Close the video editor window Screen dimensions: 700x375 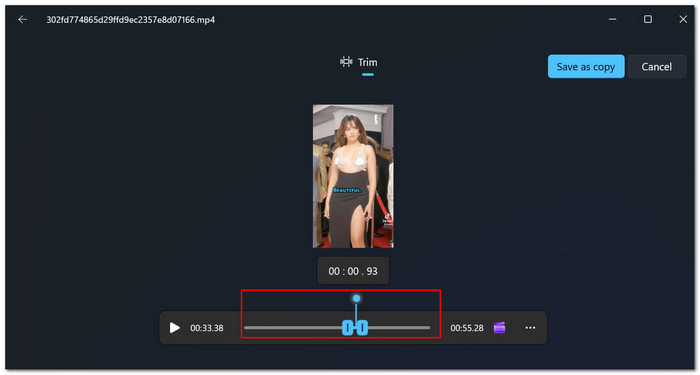coord(683,19)
